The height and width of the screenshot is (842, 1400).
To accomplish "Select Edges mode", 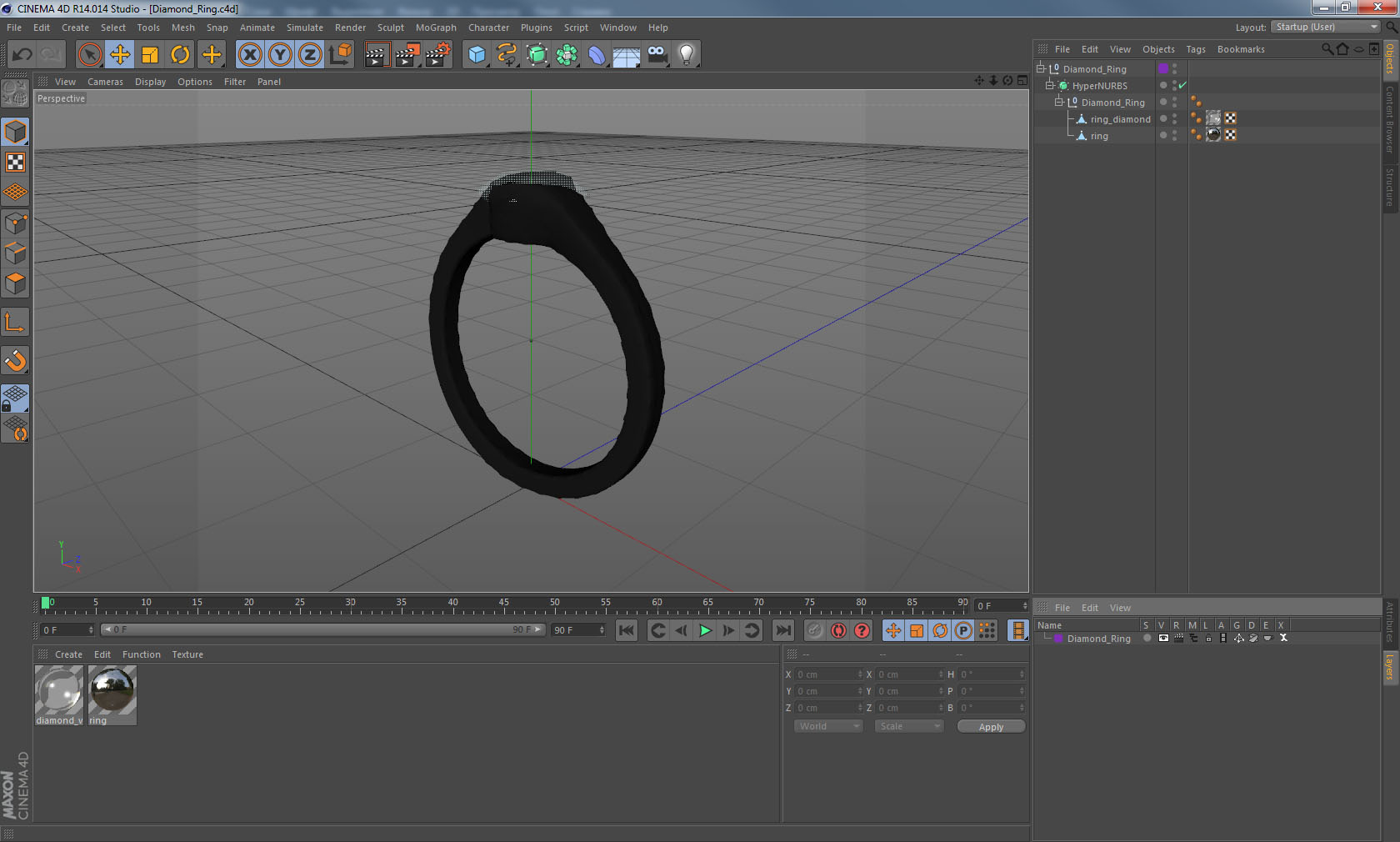I will (15, 253).
